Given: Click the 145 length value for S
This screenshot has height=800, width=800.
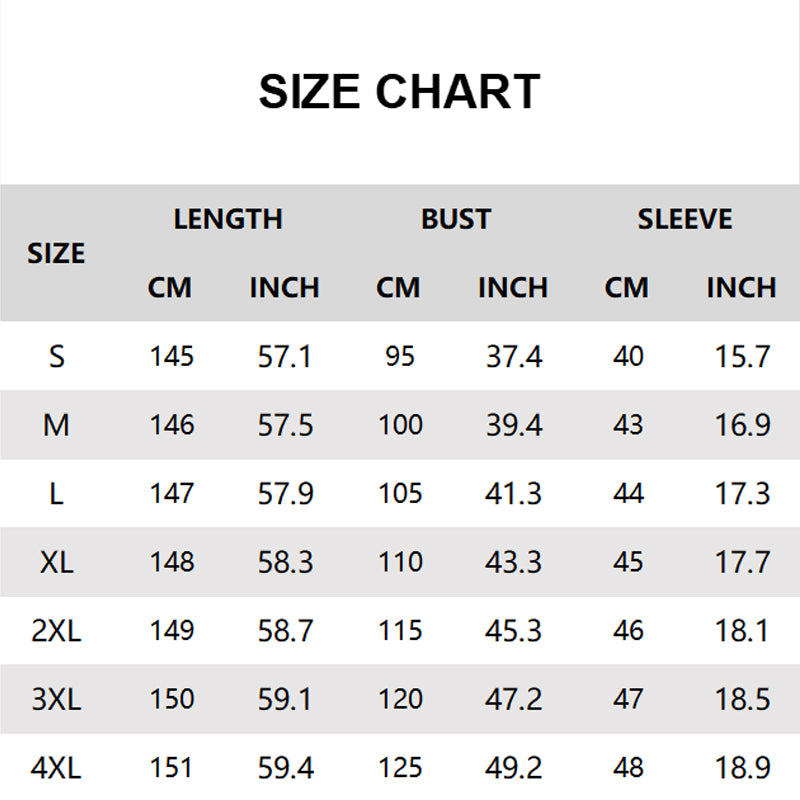Looking at the screenshot, I should pyautogui.click(x=171, y=356).
